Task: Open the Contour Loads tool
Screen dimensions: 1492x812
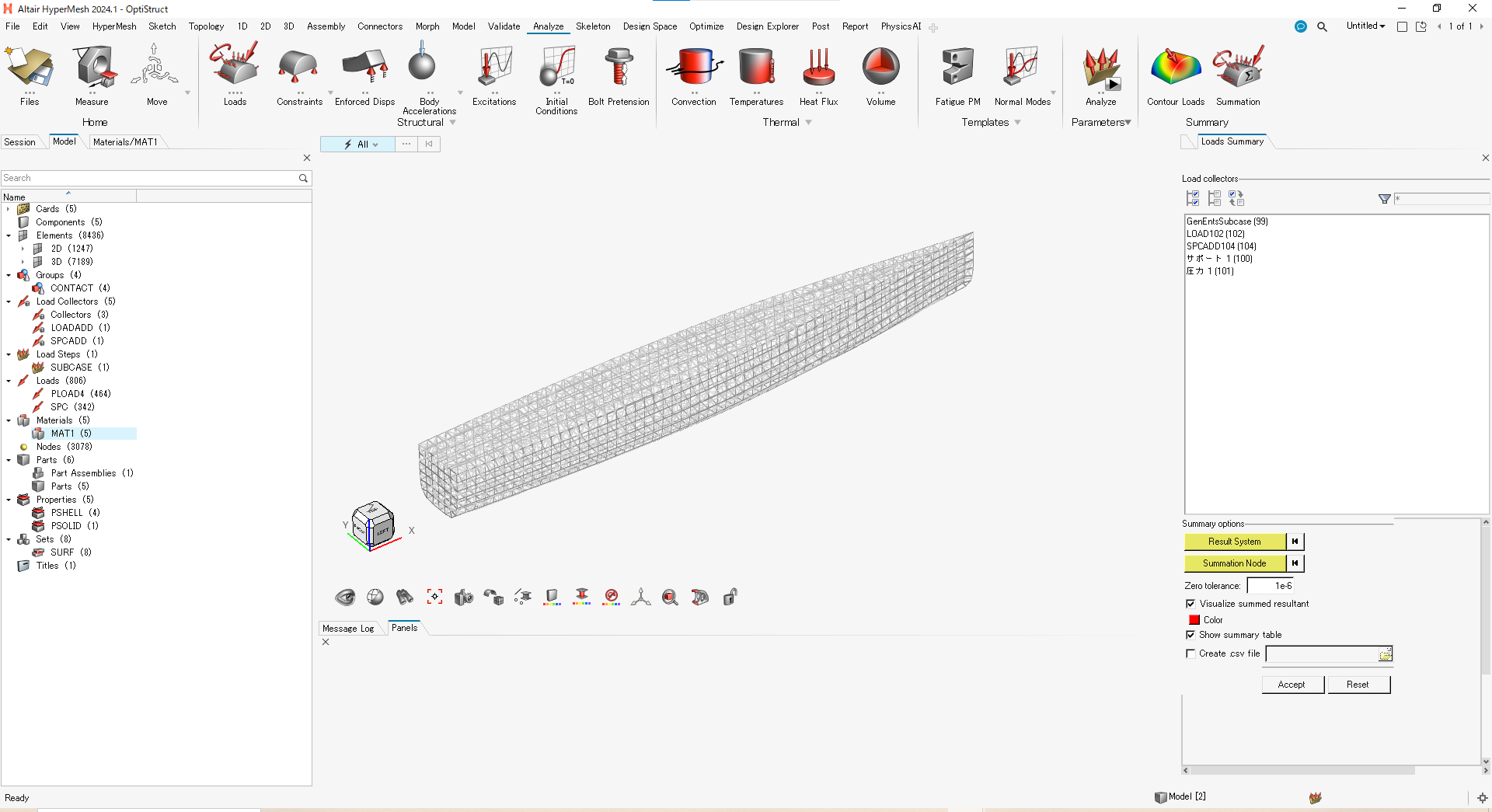Action: pyautogui.click(x=1176, y=68)
